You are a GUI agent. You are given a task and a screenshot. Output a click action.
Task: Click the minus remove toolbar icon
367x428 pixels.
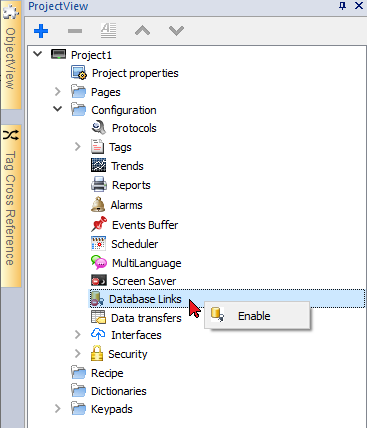coord(75,31)
